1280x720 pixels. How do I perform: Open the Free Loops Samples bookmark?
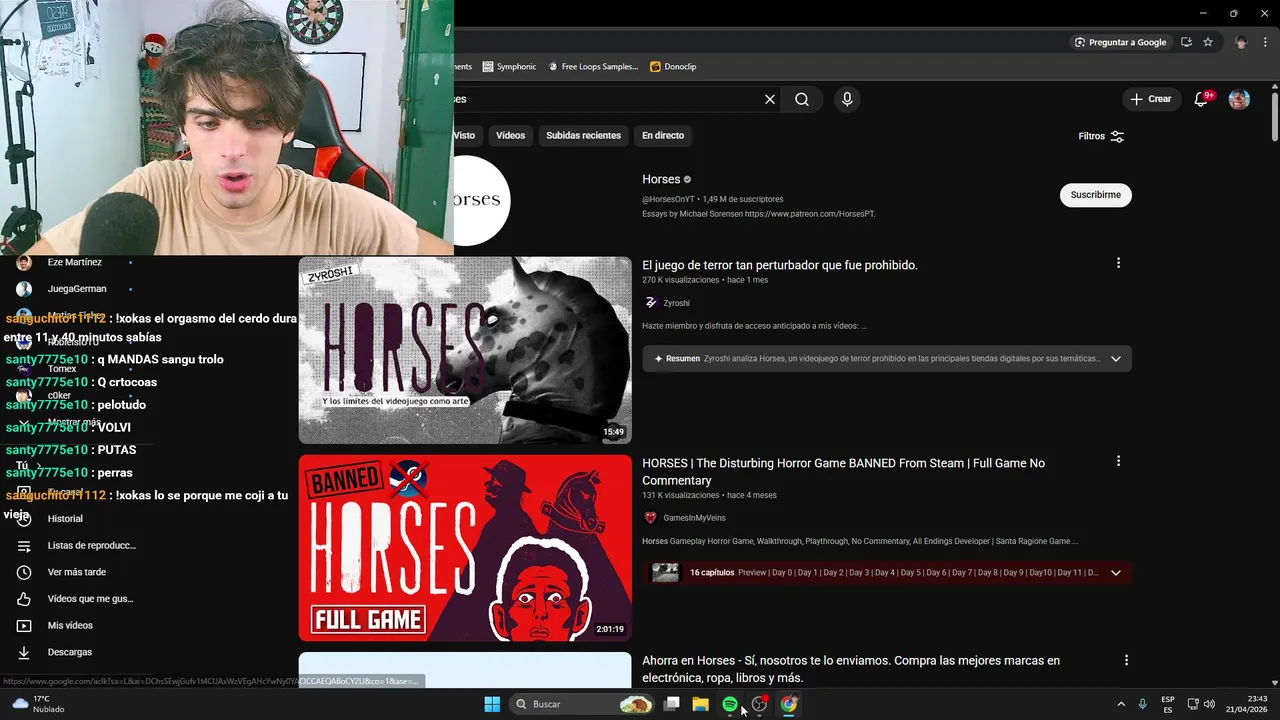click(592, 67)
